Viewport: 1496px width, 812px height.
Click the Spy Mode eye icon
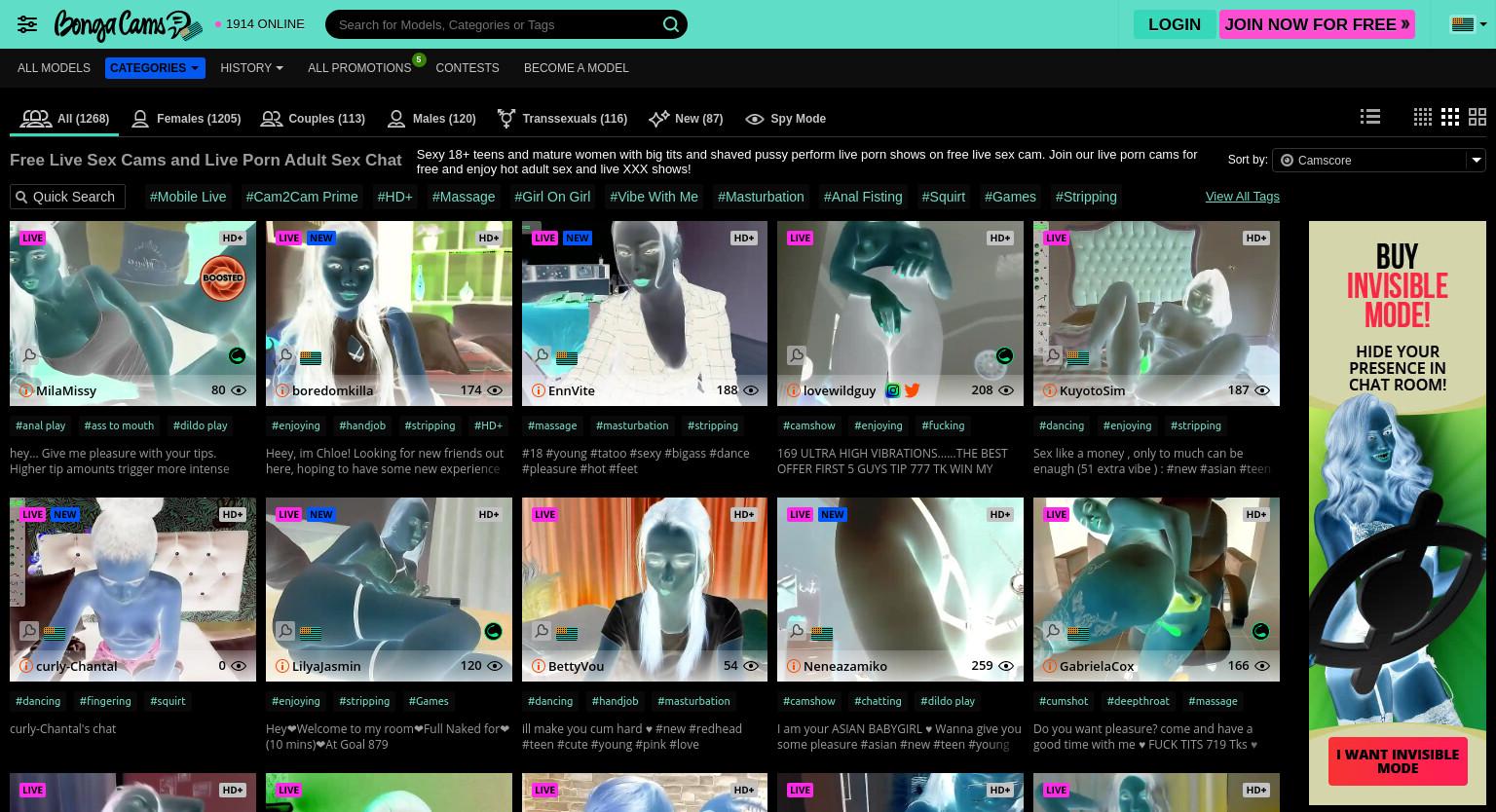(x=754, y=119)
